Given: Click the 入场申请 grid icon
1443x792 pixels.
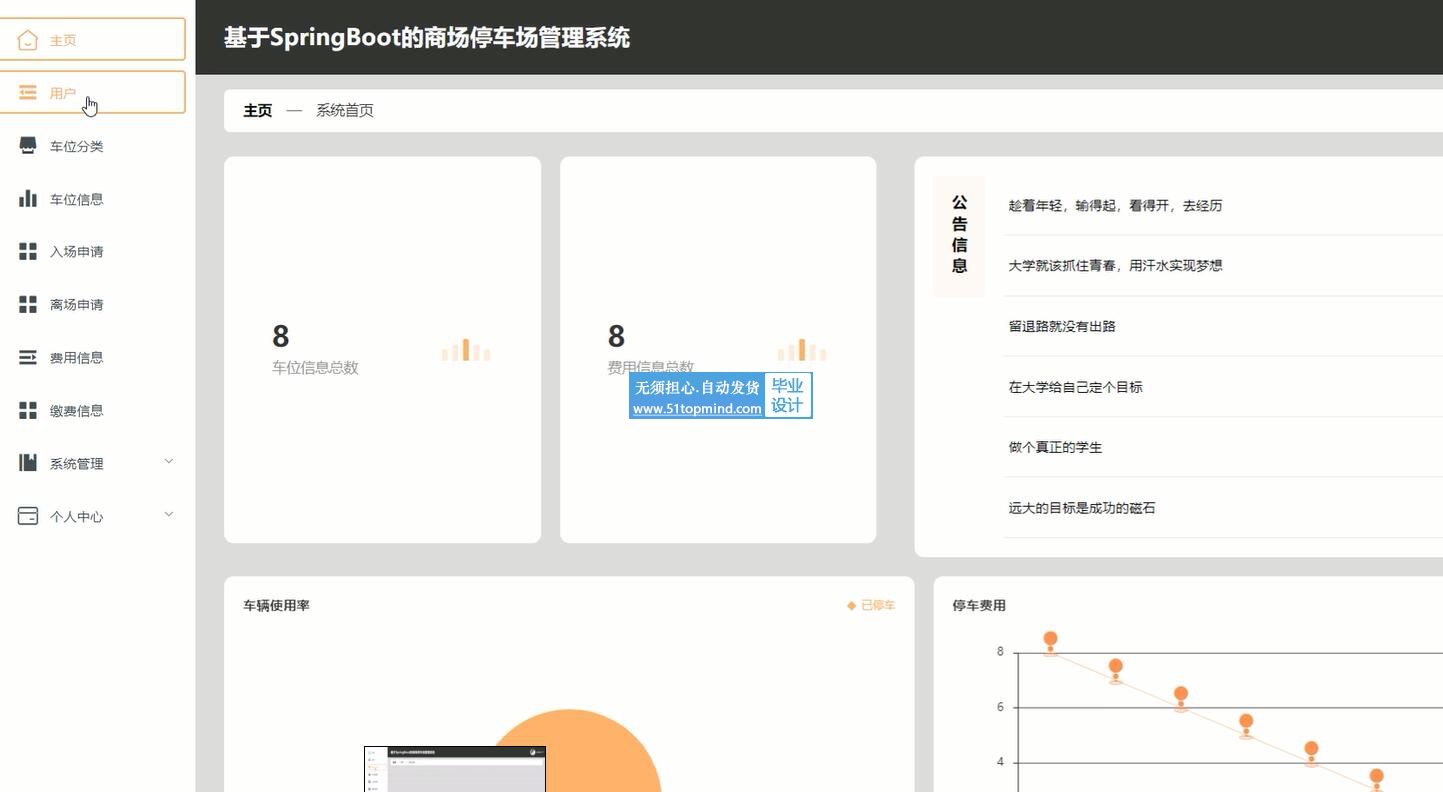Looking at the screenshot, I should tap(28, 252).
